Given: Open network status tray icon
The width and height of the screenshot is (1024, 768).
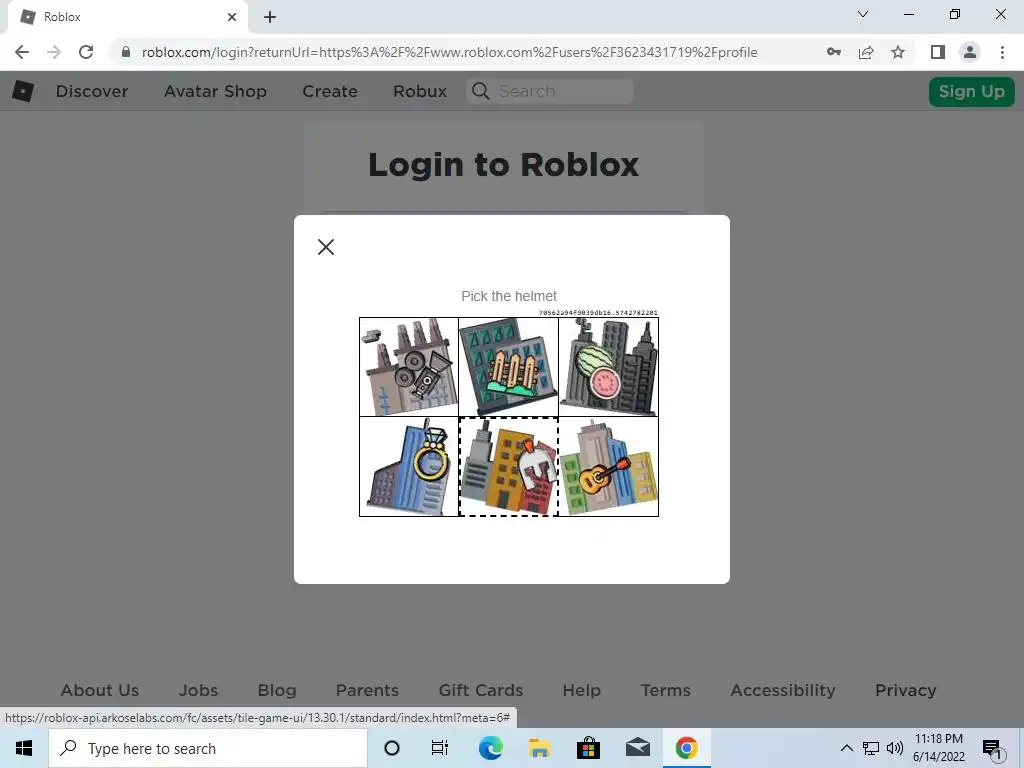Looking at the screenshot, I should (871, 748).
